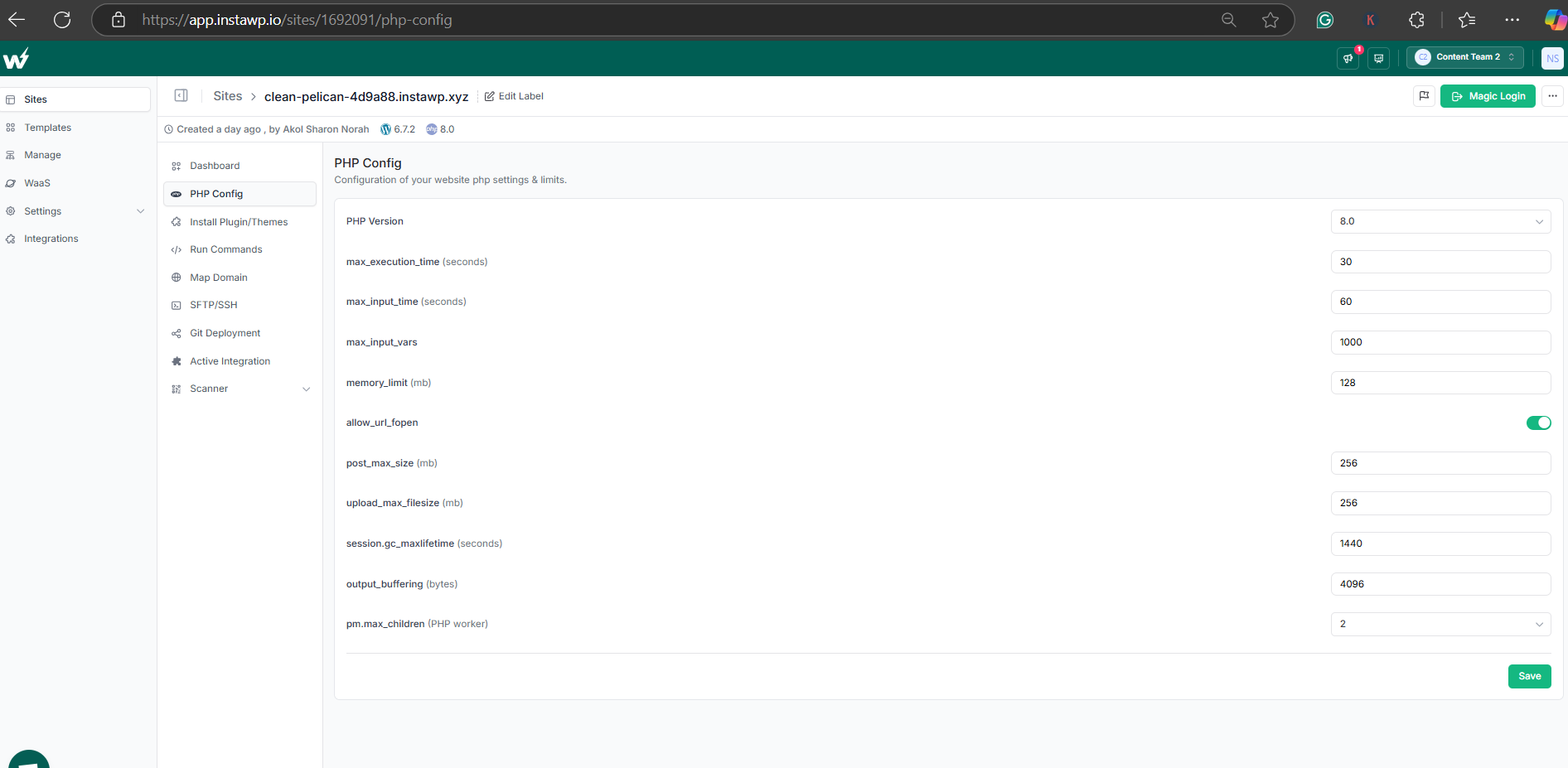This screenshot has height=768, width=1568.
Task: Click the max_input_vars input field
Action: tap(1440, 342)
